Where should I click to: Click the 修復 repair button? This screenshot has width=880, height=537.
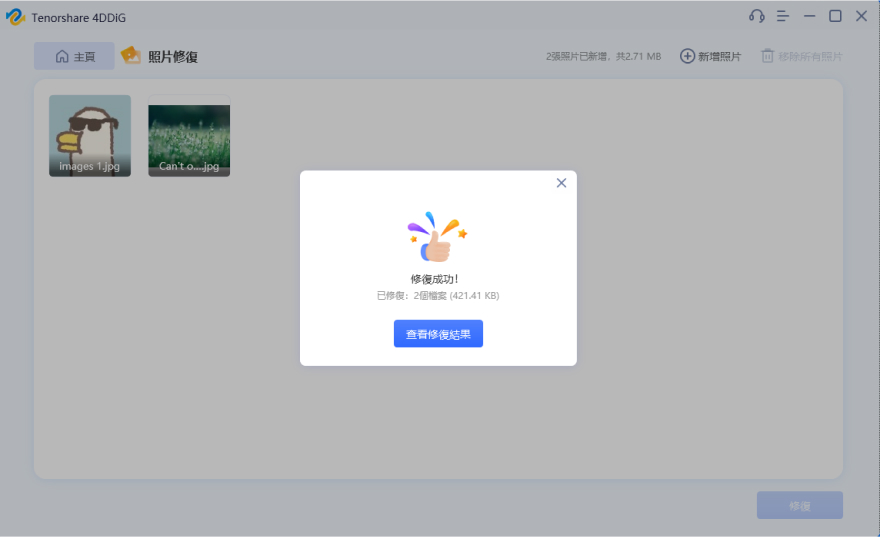coord(799,506)
